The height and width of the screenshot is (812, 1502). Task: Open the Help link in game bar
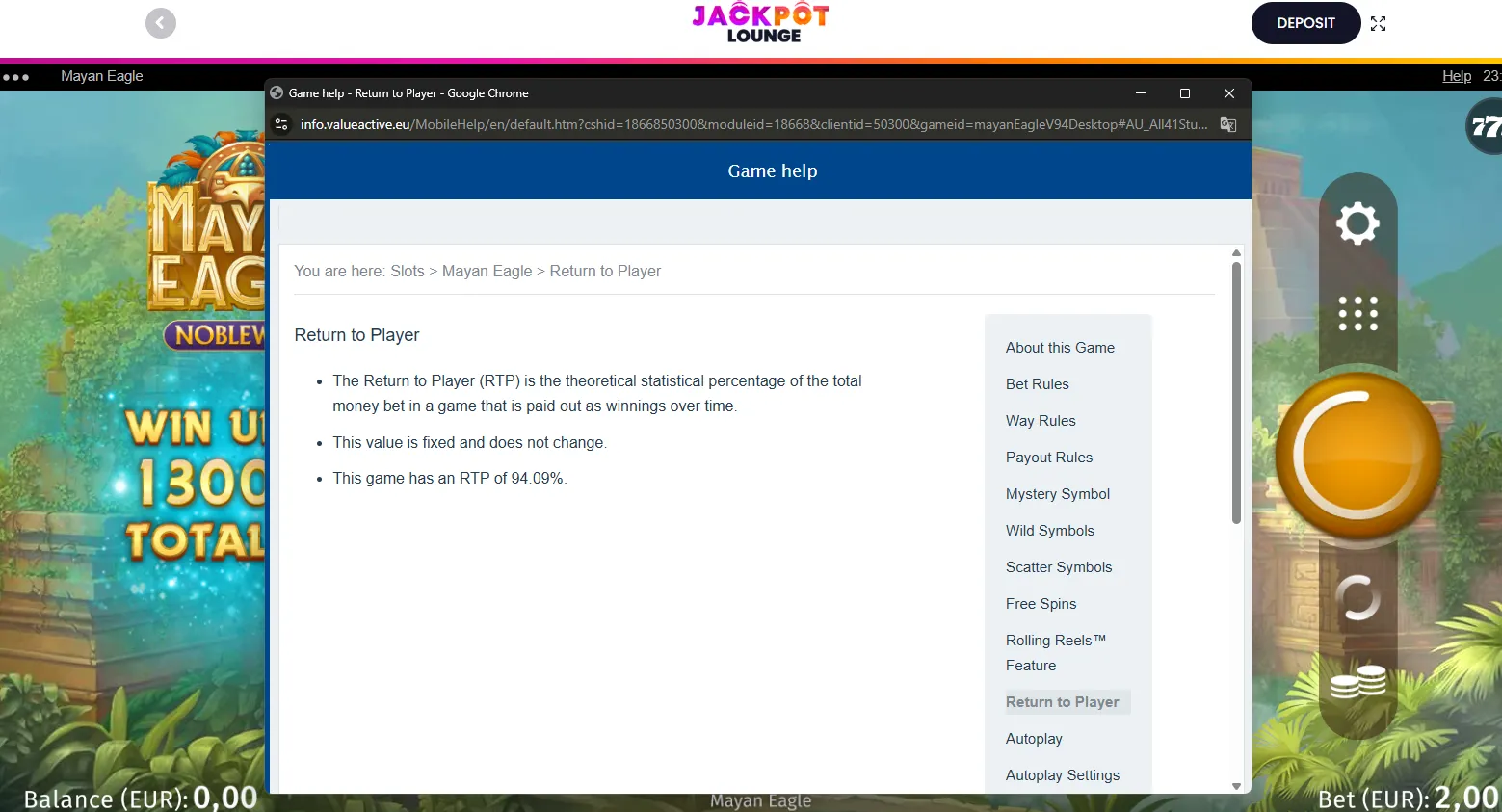(x=1456, y=76)
